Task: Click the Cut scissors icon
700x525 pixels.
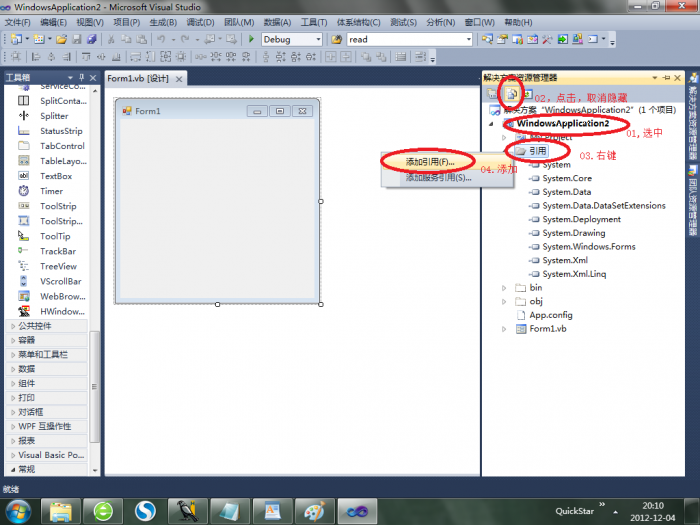Action: [111, 39]
